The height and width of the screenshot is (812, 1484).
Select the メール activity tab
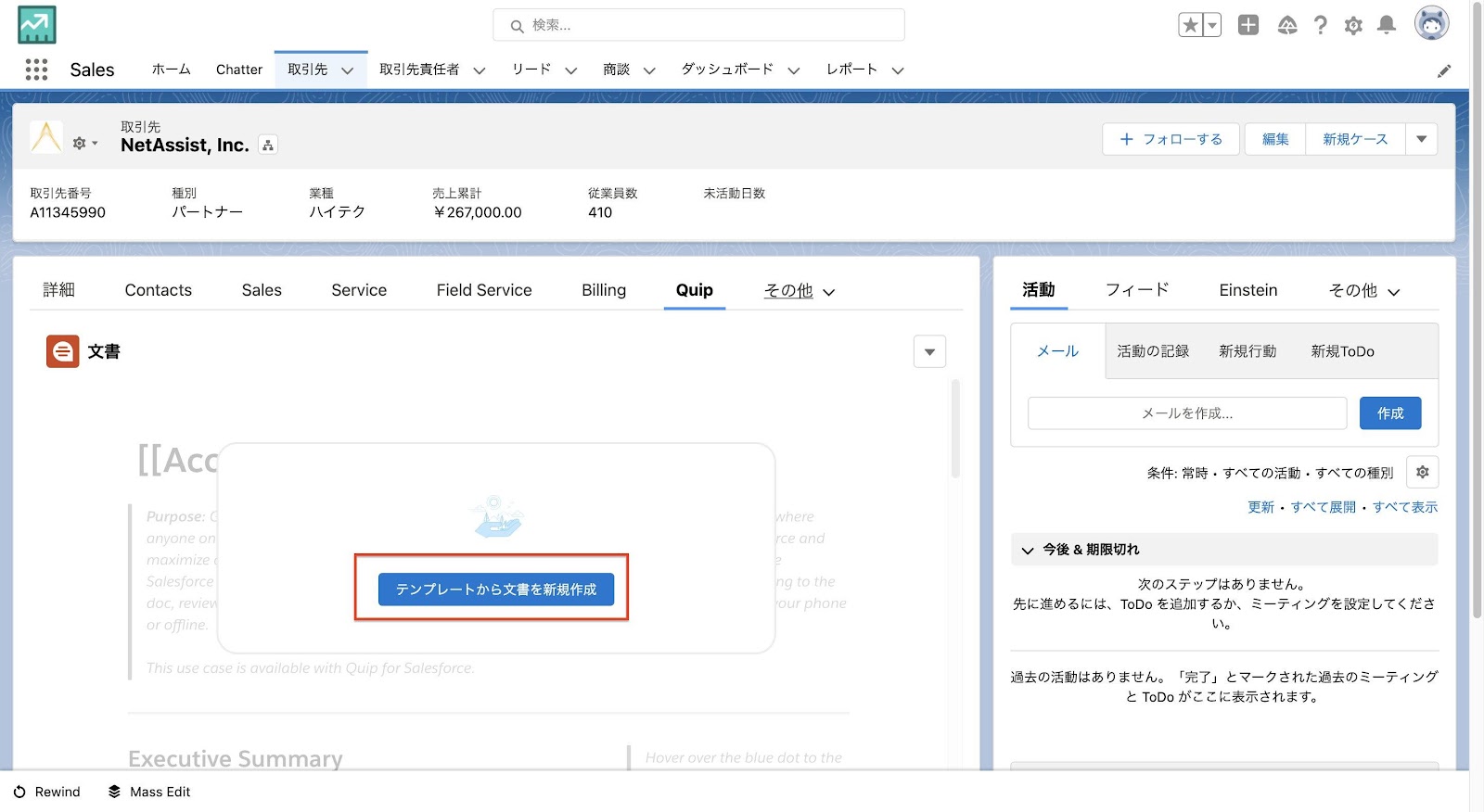(x=1058, y=351)
